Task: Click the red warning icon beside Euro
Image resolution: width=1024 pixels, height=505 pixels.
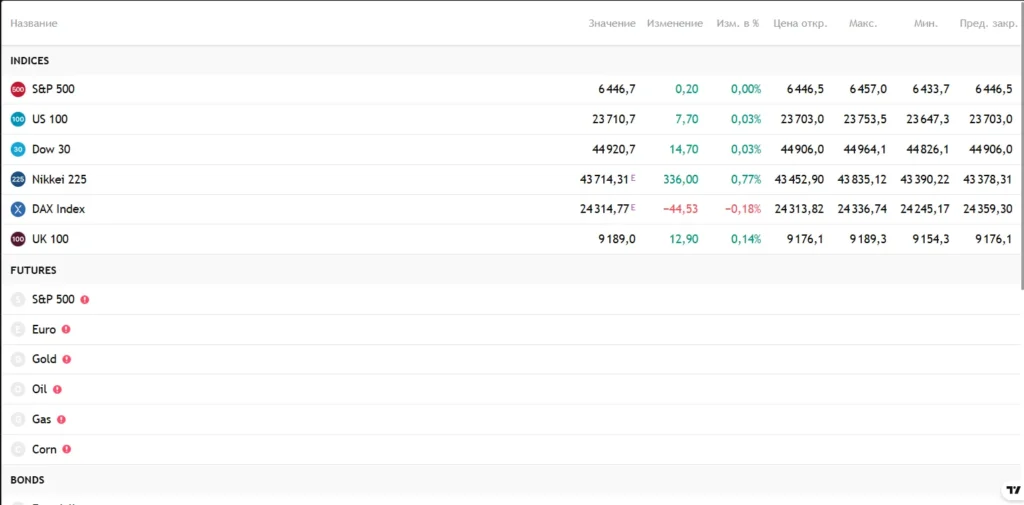Action: point(66,329)
